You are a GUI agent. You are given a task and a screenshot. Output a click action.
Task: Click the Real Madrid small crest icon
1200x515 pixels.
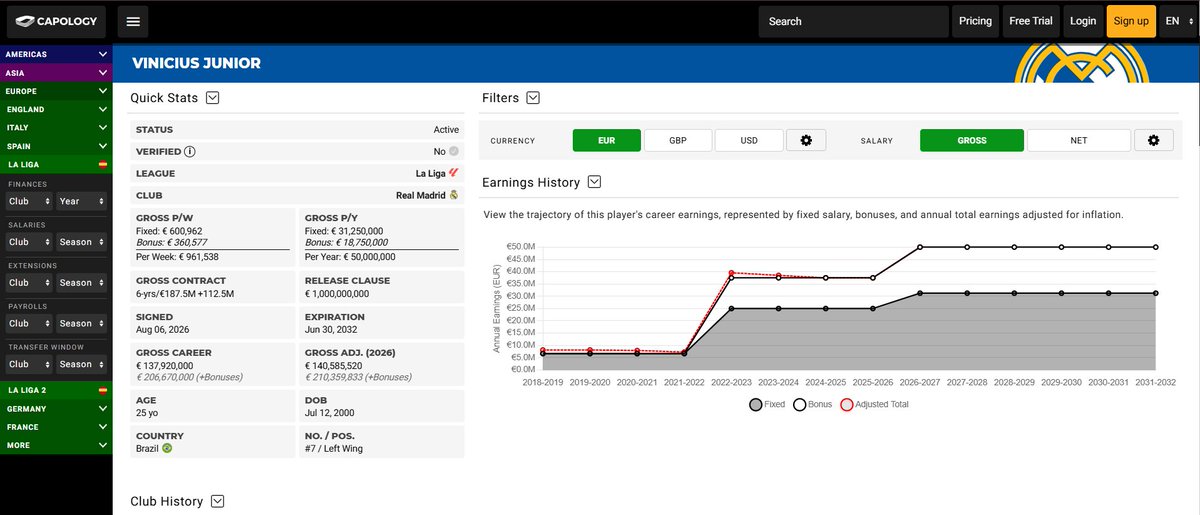[454, 195]
